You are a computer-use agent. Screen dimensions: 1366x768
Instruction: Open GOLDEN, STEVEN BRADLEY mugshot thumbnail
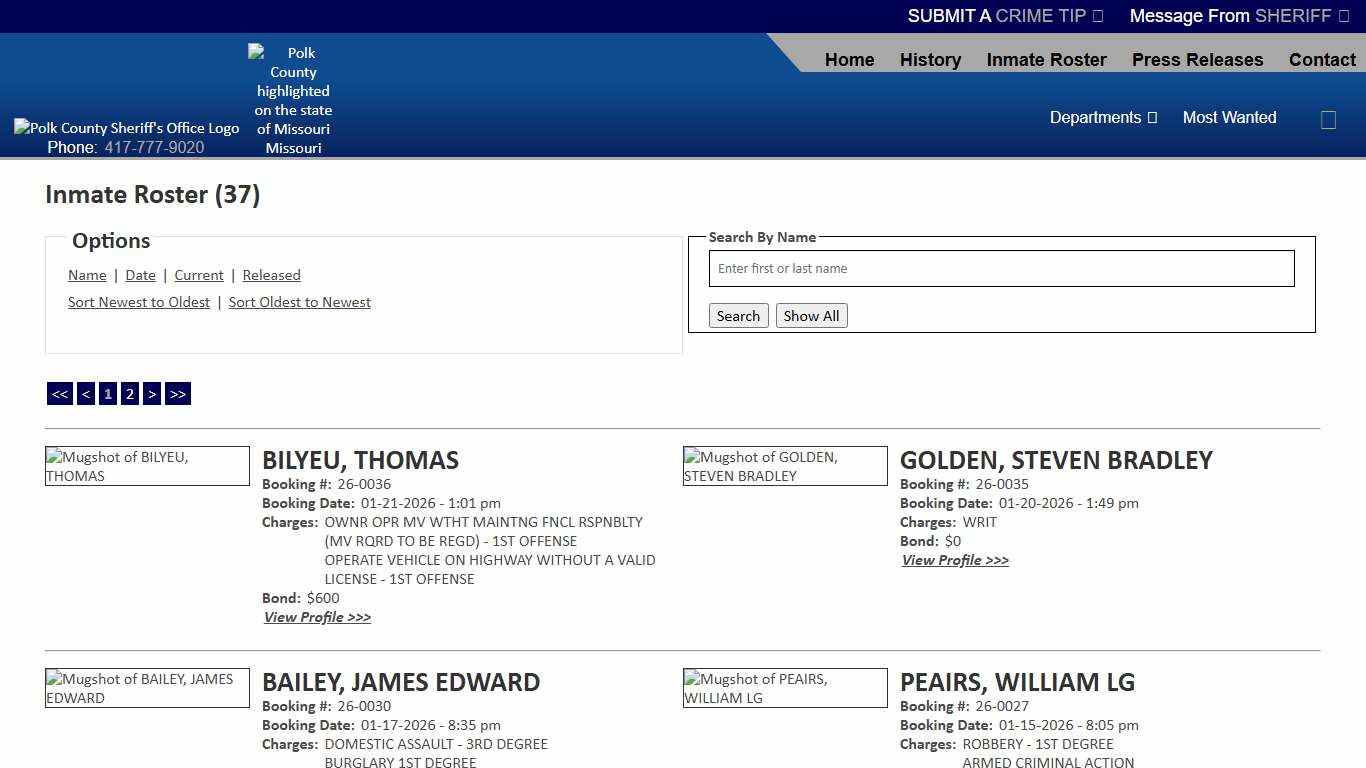click(x=785, y=466)
